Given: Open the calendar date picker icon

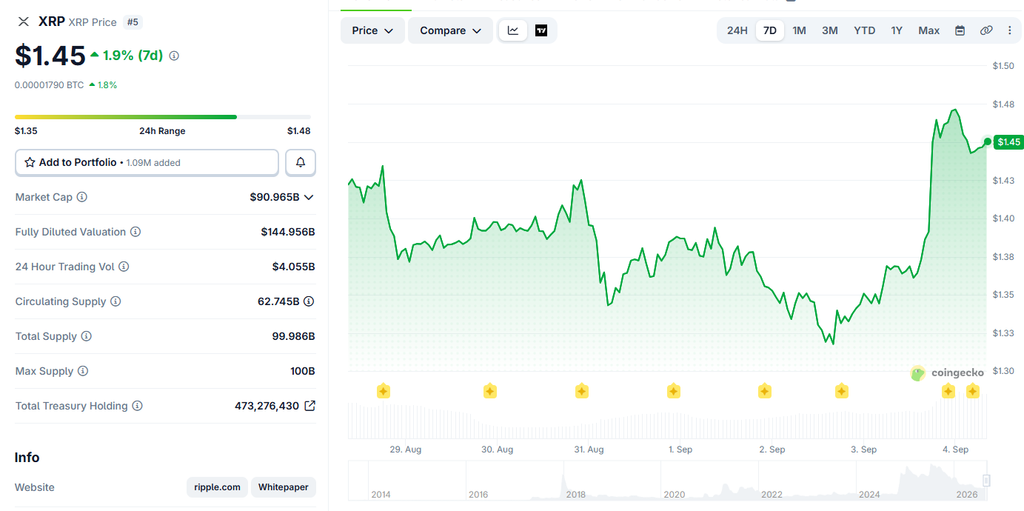Looking at the screenshot, I should pyautogui.click(x=960, y=31).
